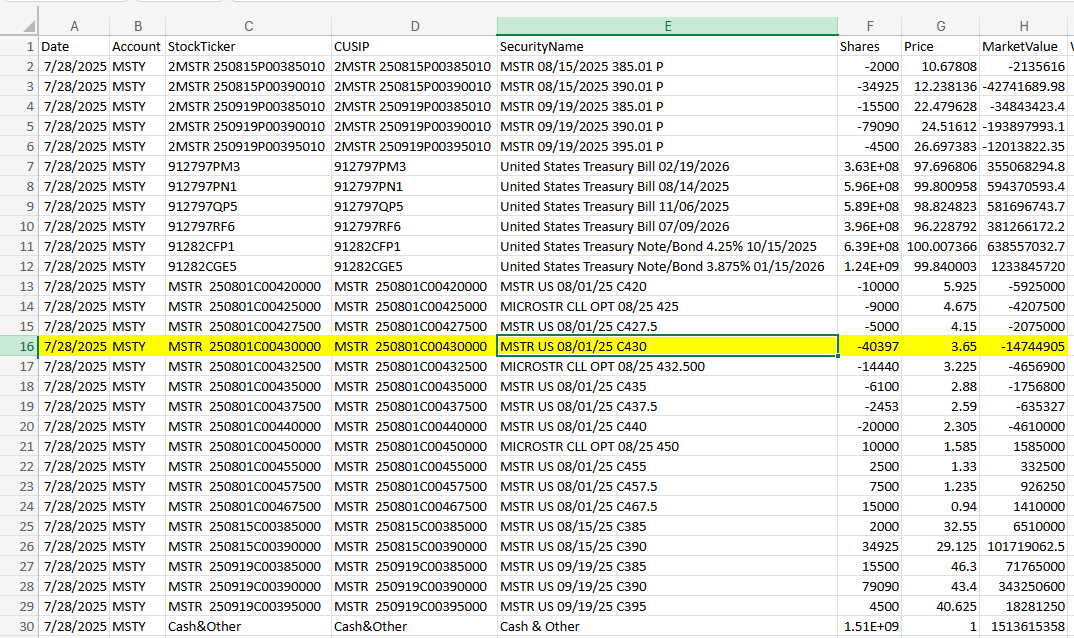This screenshot has height=638, width=1074.
Task: Click cell 'MSTR US 08/01/25 C467.5'
Action: (x=668, y=506)
